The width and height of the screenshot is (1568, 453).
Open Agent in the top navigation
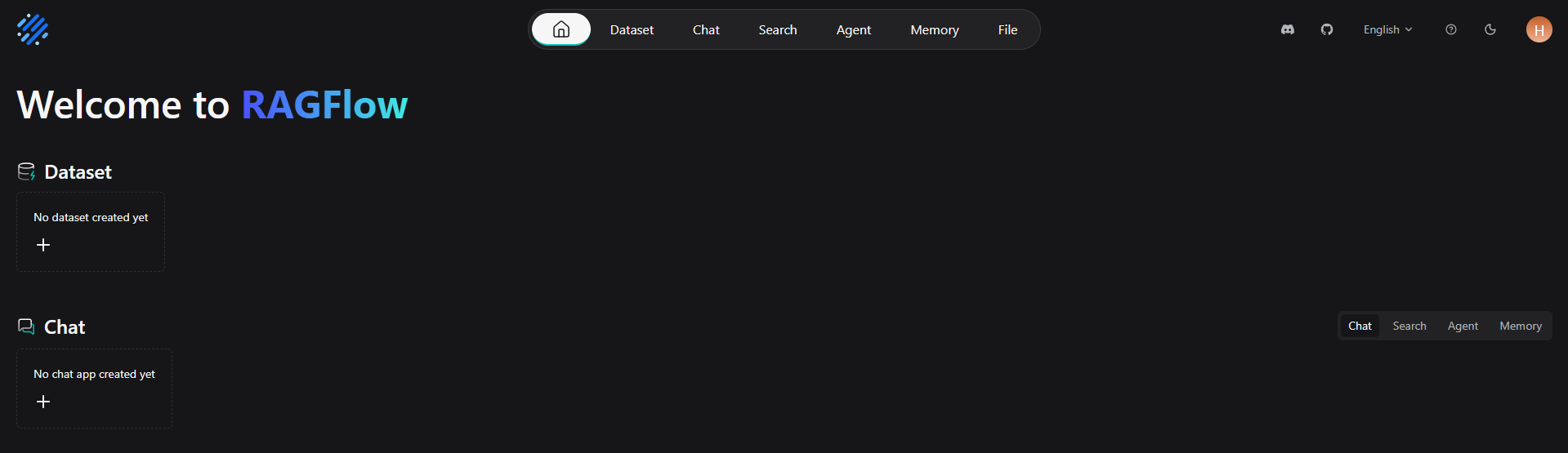(x=854, y=30)
